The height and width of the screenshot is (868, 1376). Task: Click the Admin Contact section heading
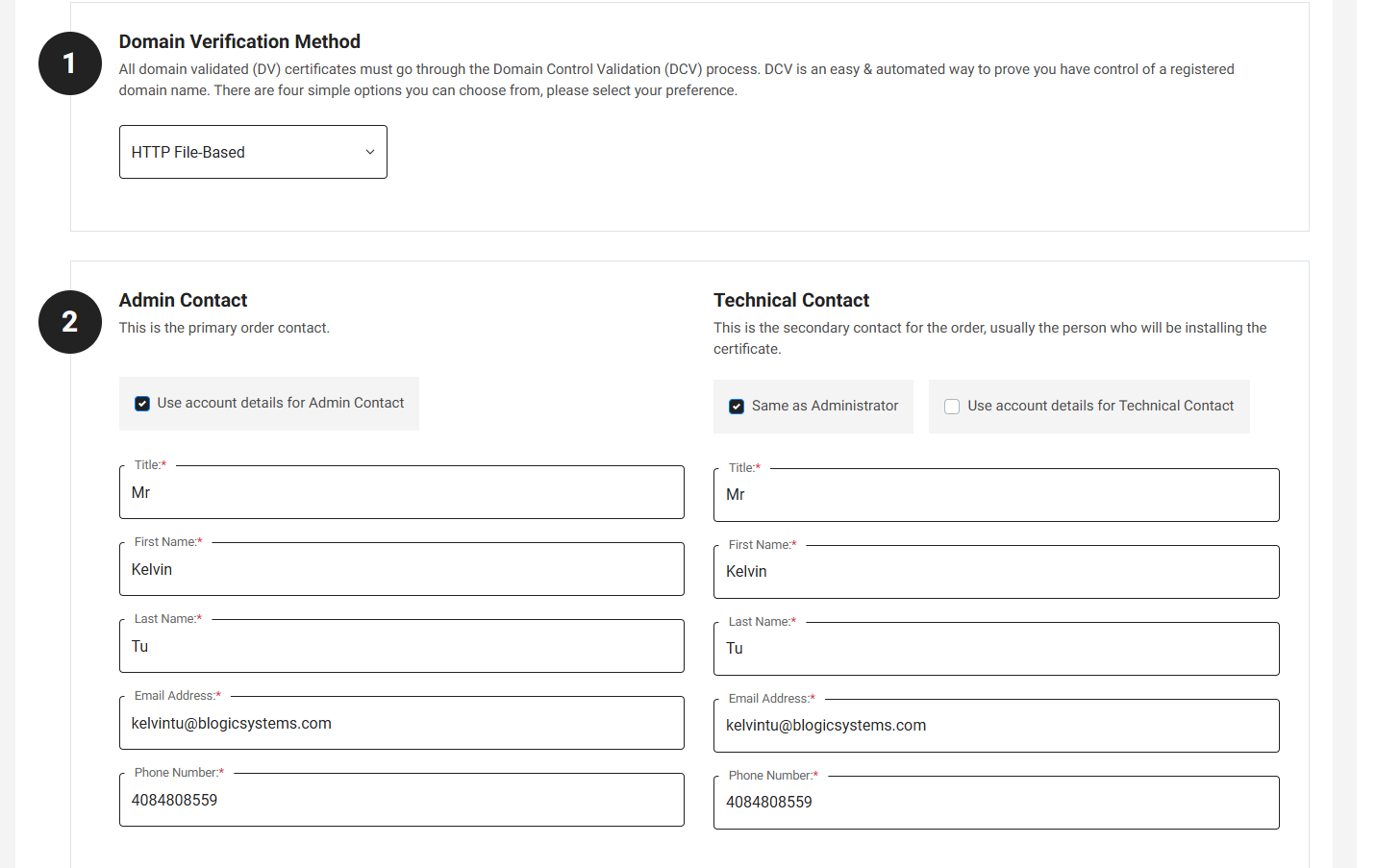pos(183,300)
